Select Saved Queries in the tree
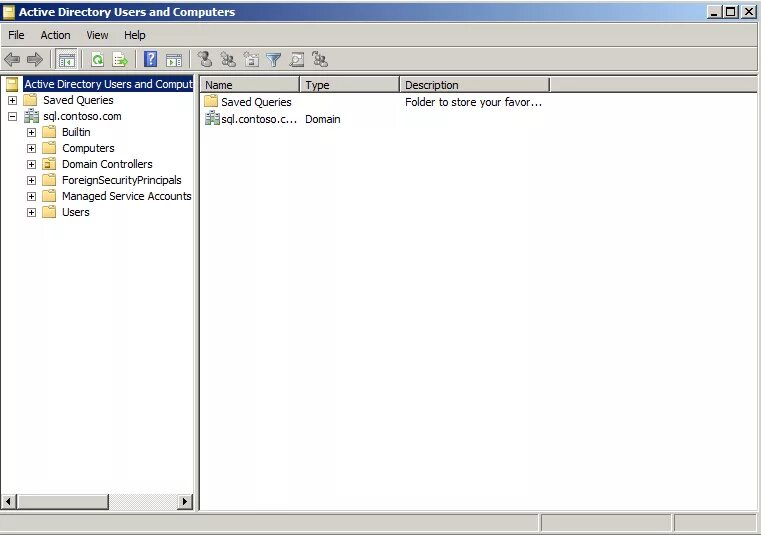The height and width of the screenshot is (535, 761). point(78,100)
